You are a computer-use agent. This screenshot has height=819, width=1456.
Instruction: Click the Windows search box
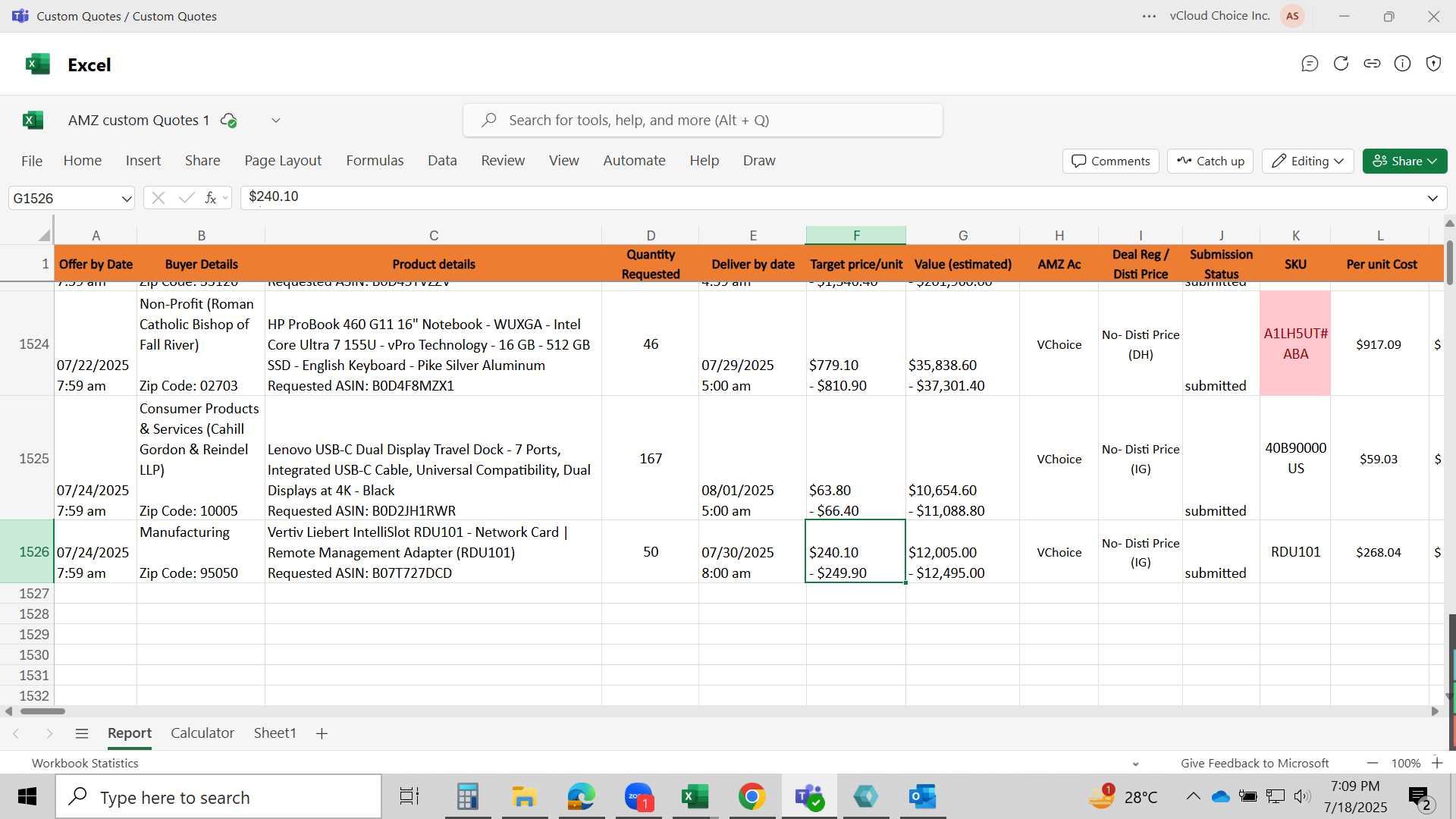[218, 797]
